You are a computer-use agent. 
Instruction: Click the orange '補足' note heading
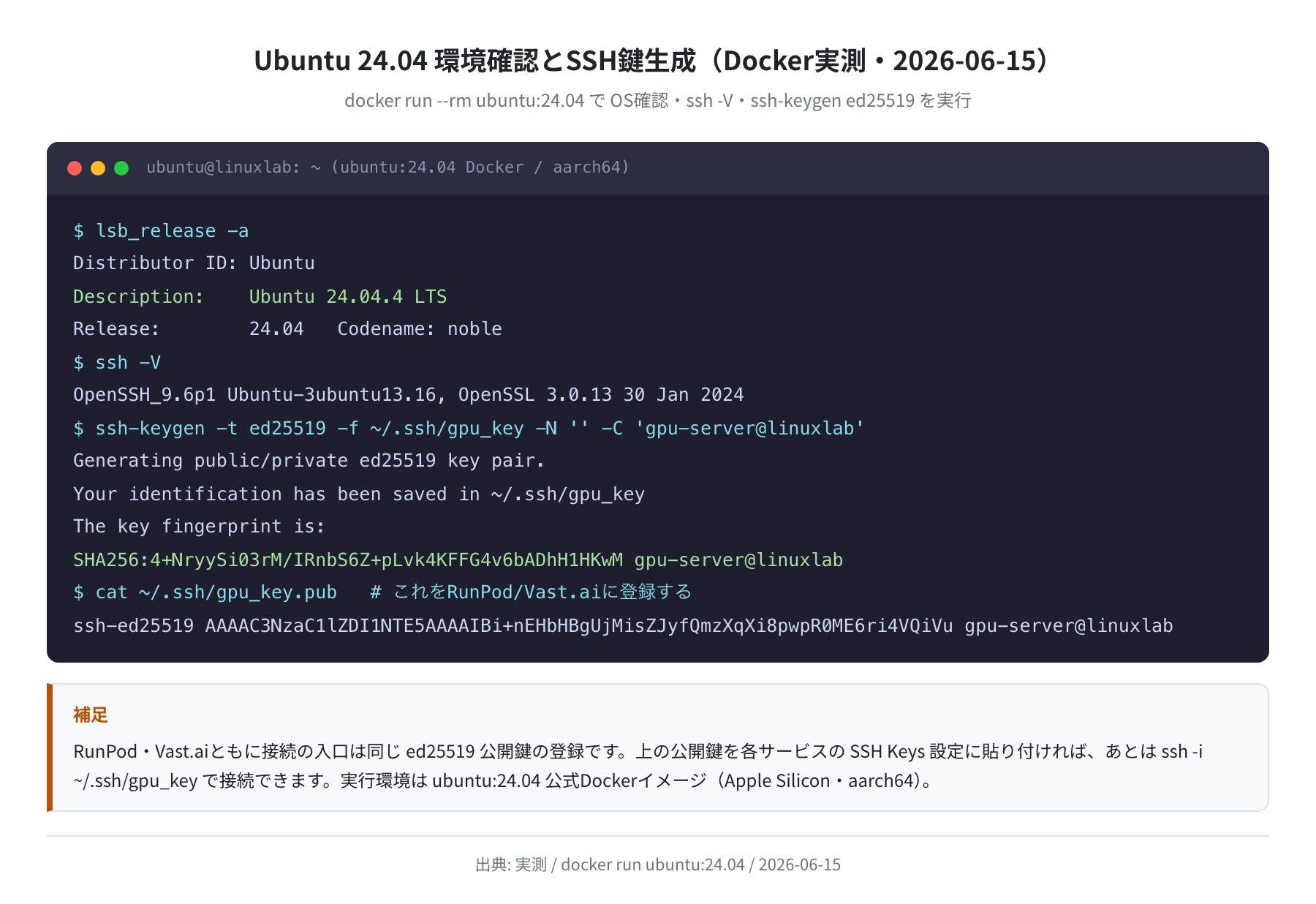point(91,715)
